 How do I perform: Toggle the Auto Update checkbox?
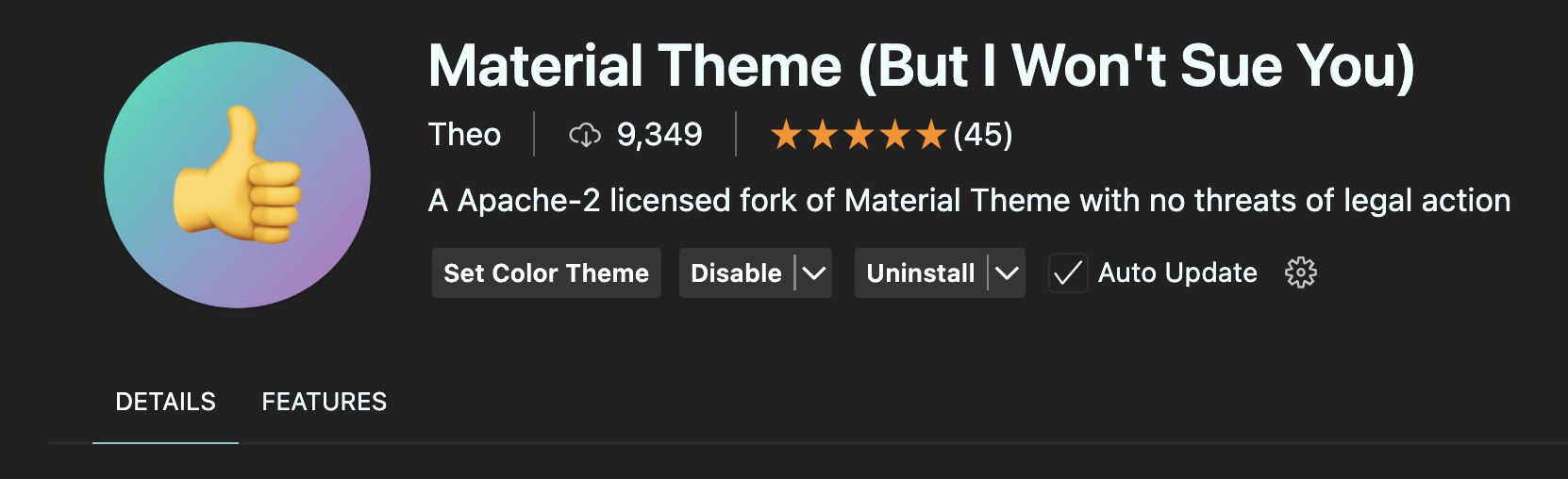[x=1068, y=273]
